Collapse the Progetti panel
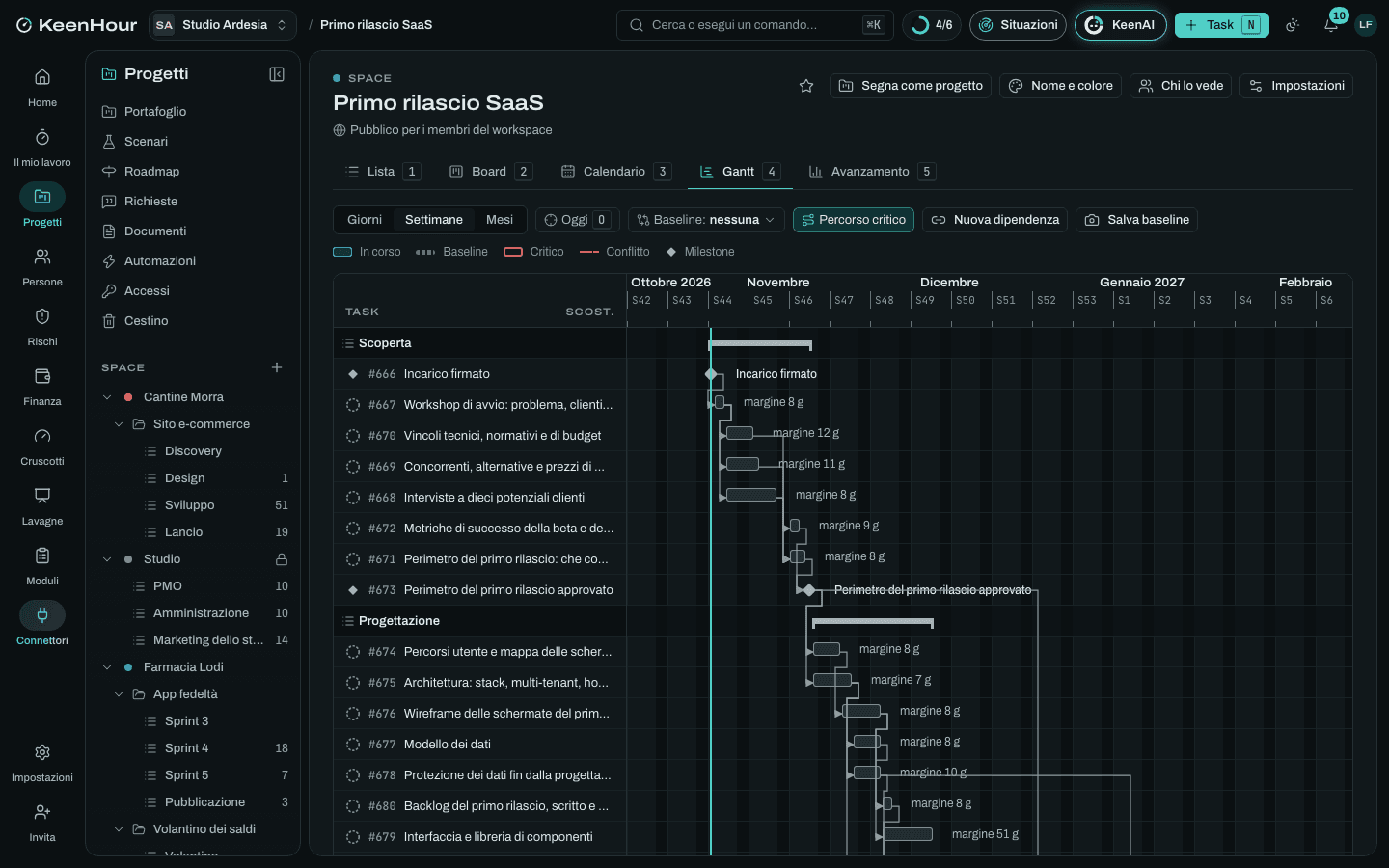 (277, 74)
